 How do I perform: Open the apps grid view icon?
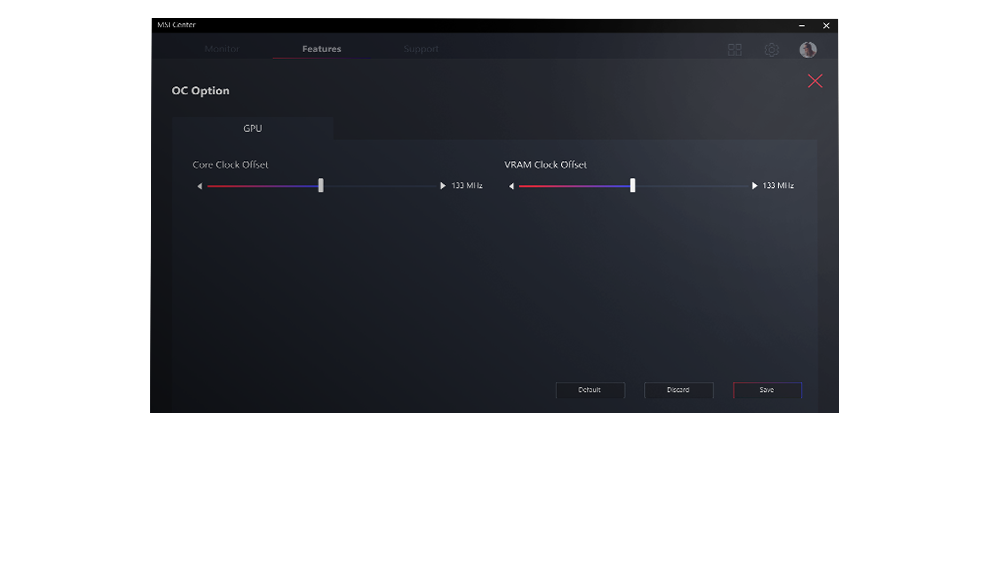[x=735, y=50]
